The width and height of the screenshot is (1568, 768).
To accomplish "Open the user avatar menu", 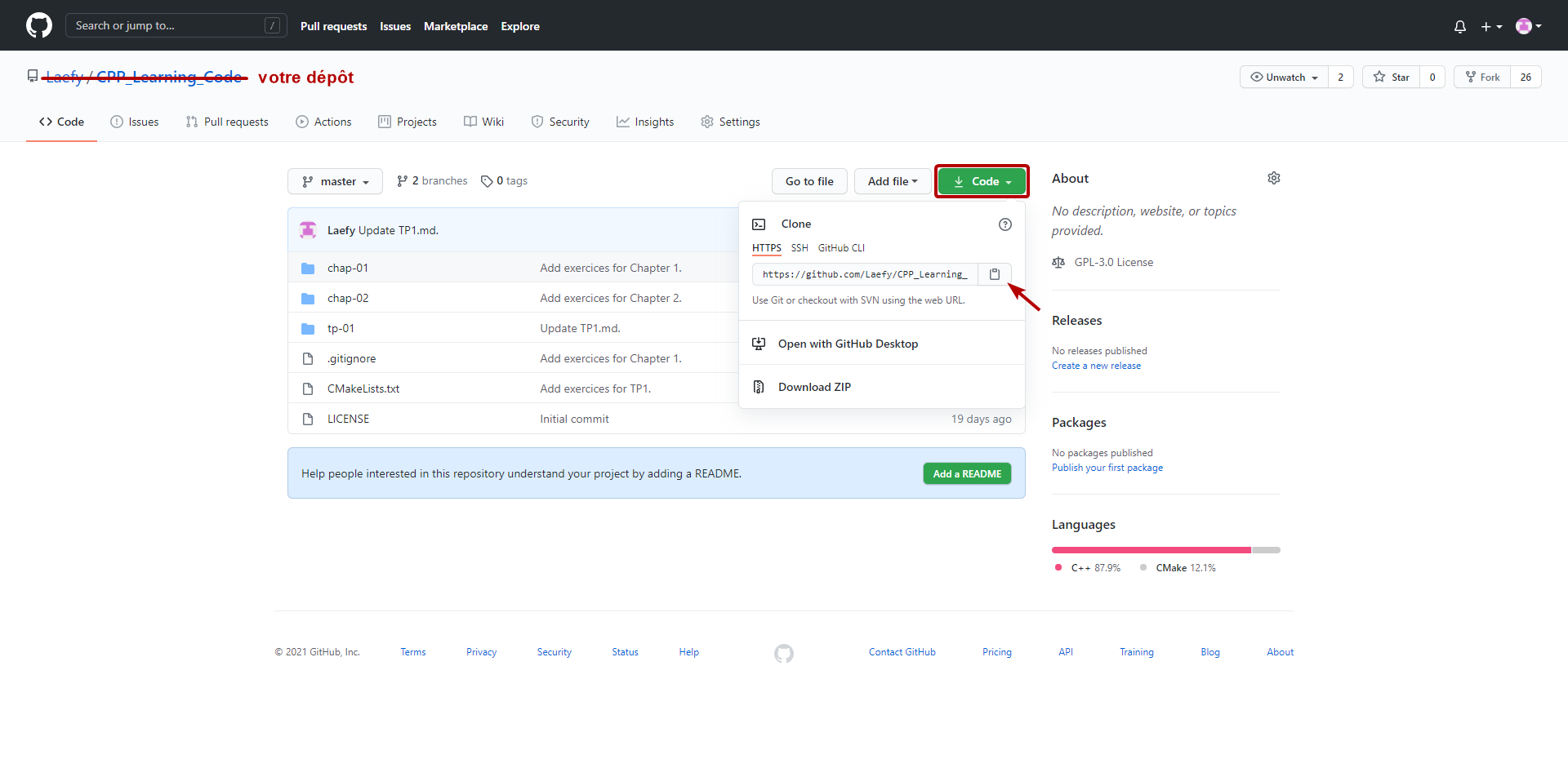I will (1529, 26).
